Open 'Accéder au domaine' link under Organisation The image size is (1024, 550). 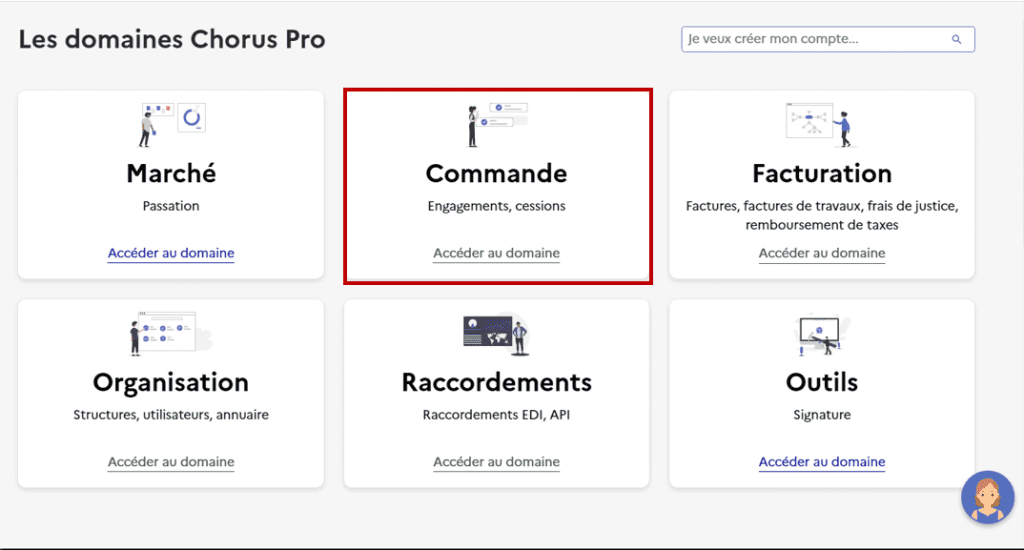click(171, 462)
